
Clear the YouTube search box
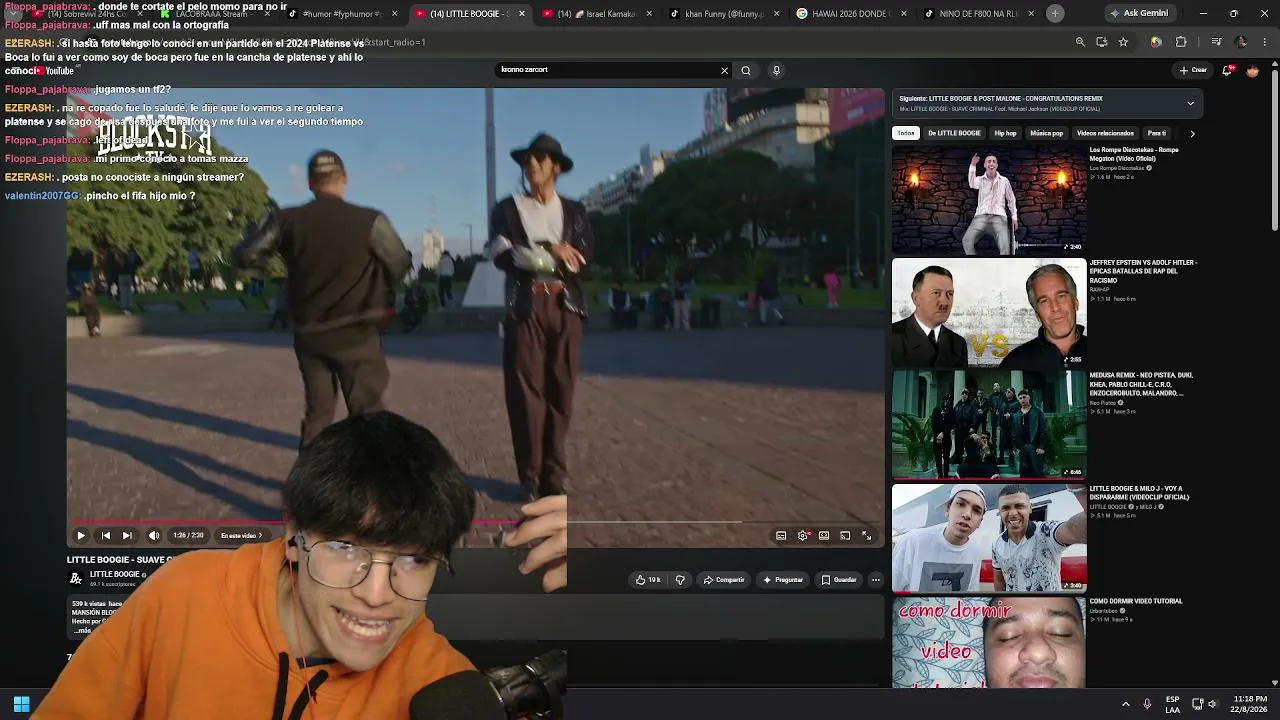pos(724,70)
